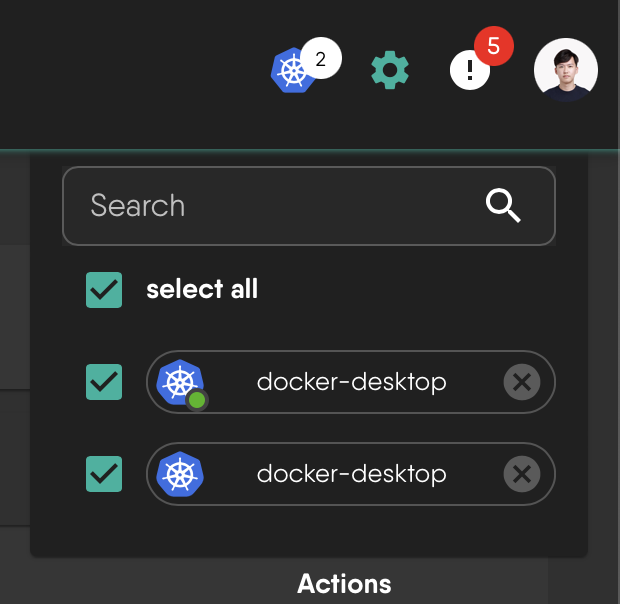Click the red notification badge showing 5

[x=493, y=46]
